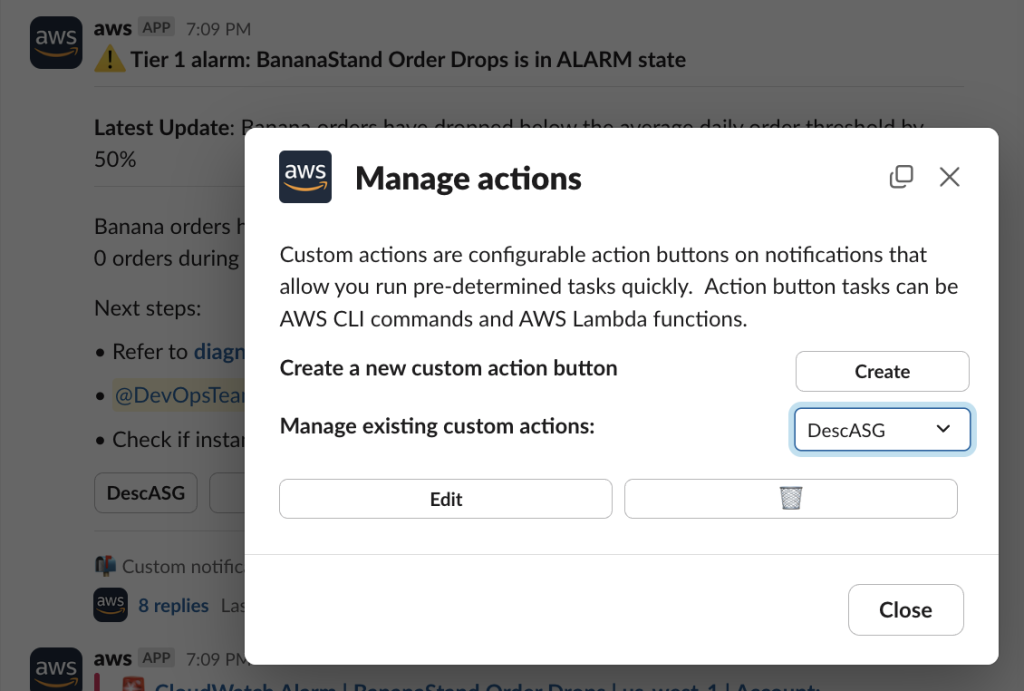Click the aws app avatar on the alarm message
This screenshot has height=691, width=1024.
[56, 42]
